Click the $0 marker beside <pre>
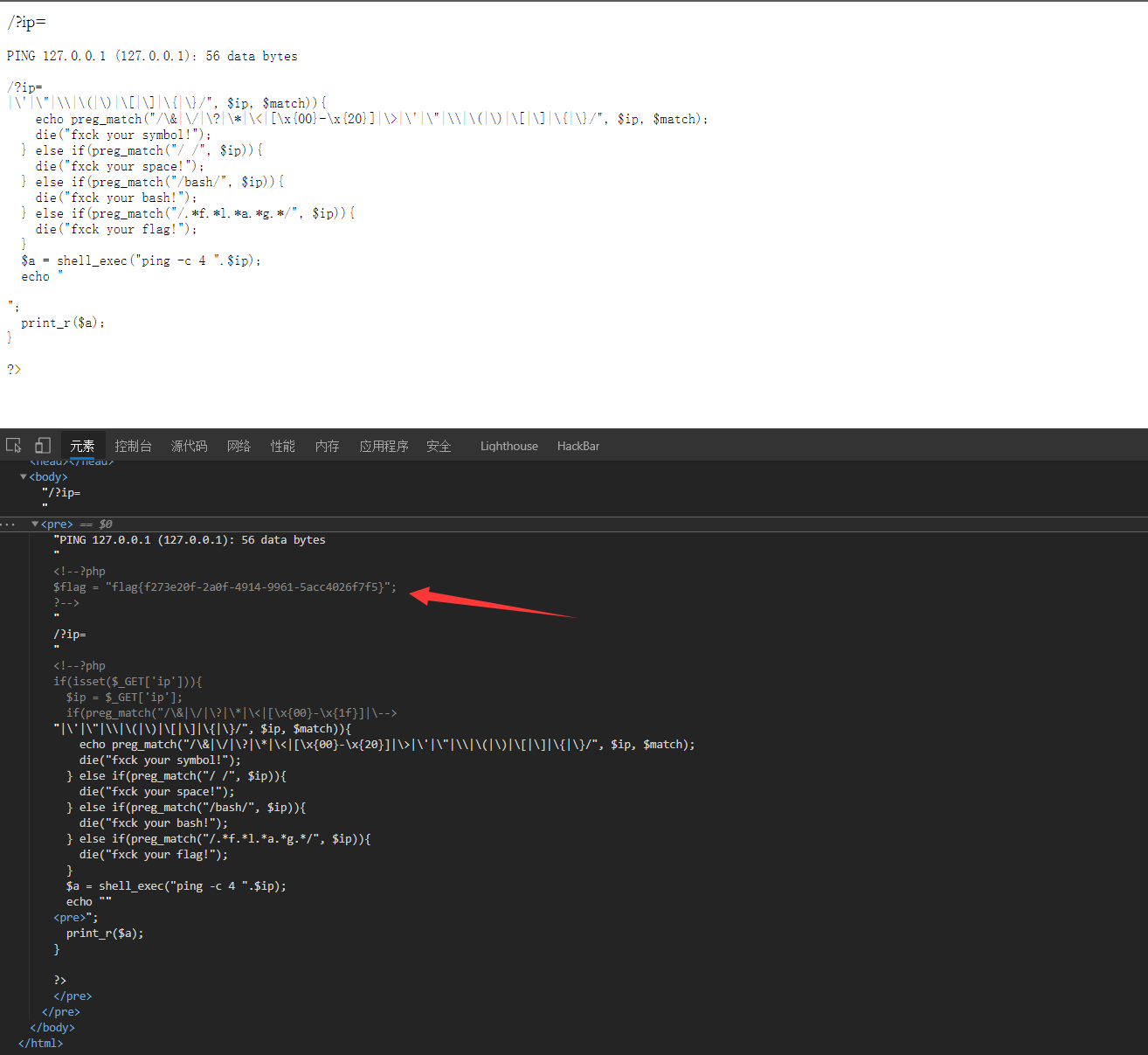The width and height of the screenshot is (1148, 1055). [105, 524]
